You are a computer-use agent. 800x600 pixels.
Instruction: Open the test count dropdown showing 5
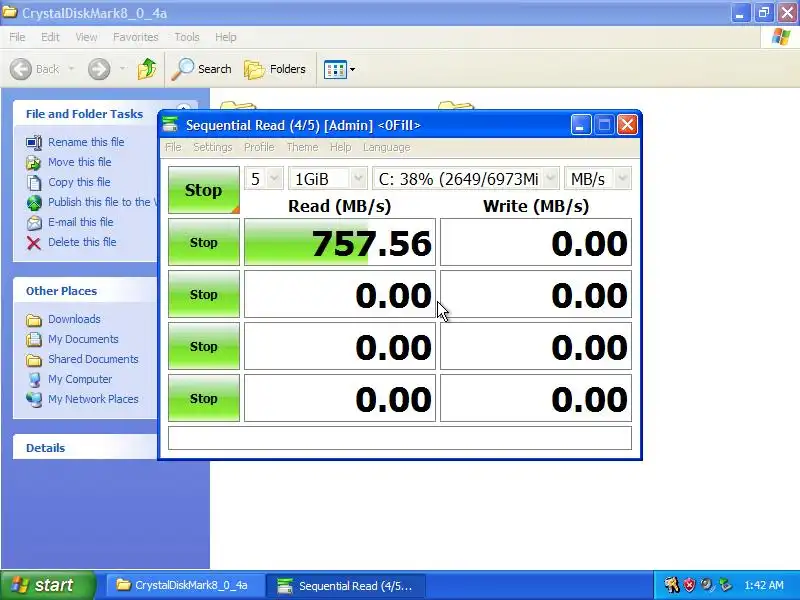tap(264, 179)
